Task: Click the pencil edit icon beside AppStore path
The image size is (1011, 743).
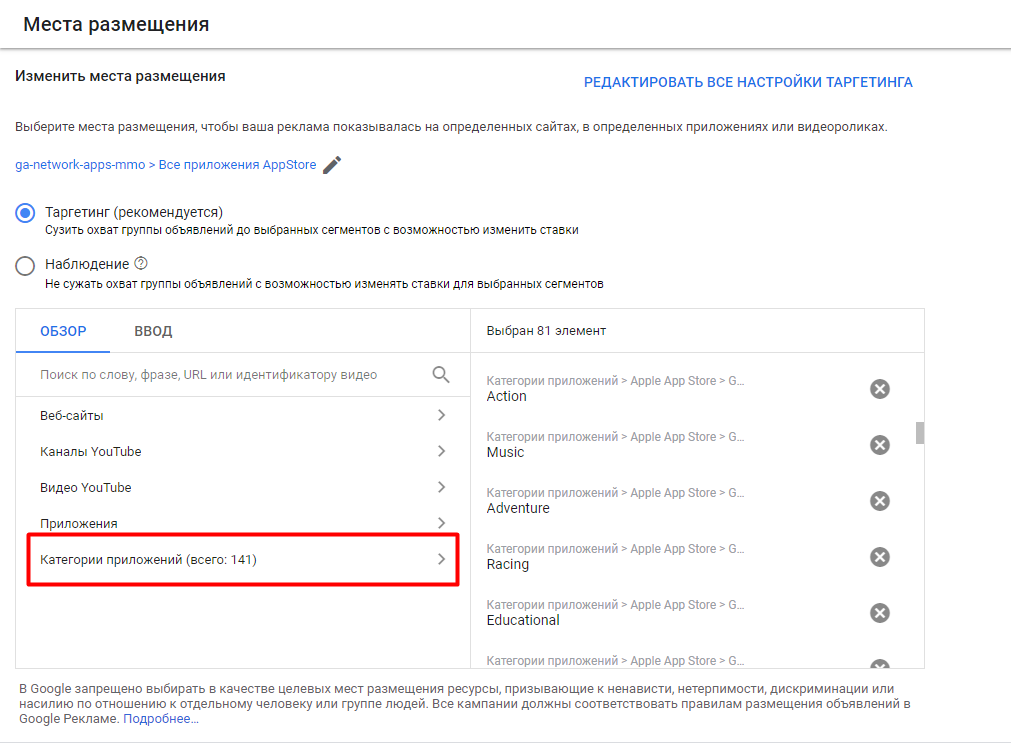Action: coord(332,165)
